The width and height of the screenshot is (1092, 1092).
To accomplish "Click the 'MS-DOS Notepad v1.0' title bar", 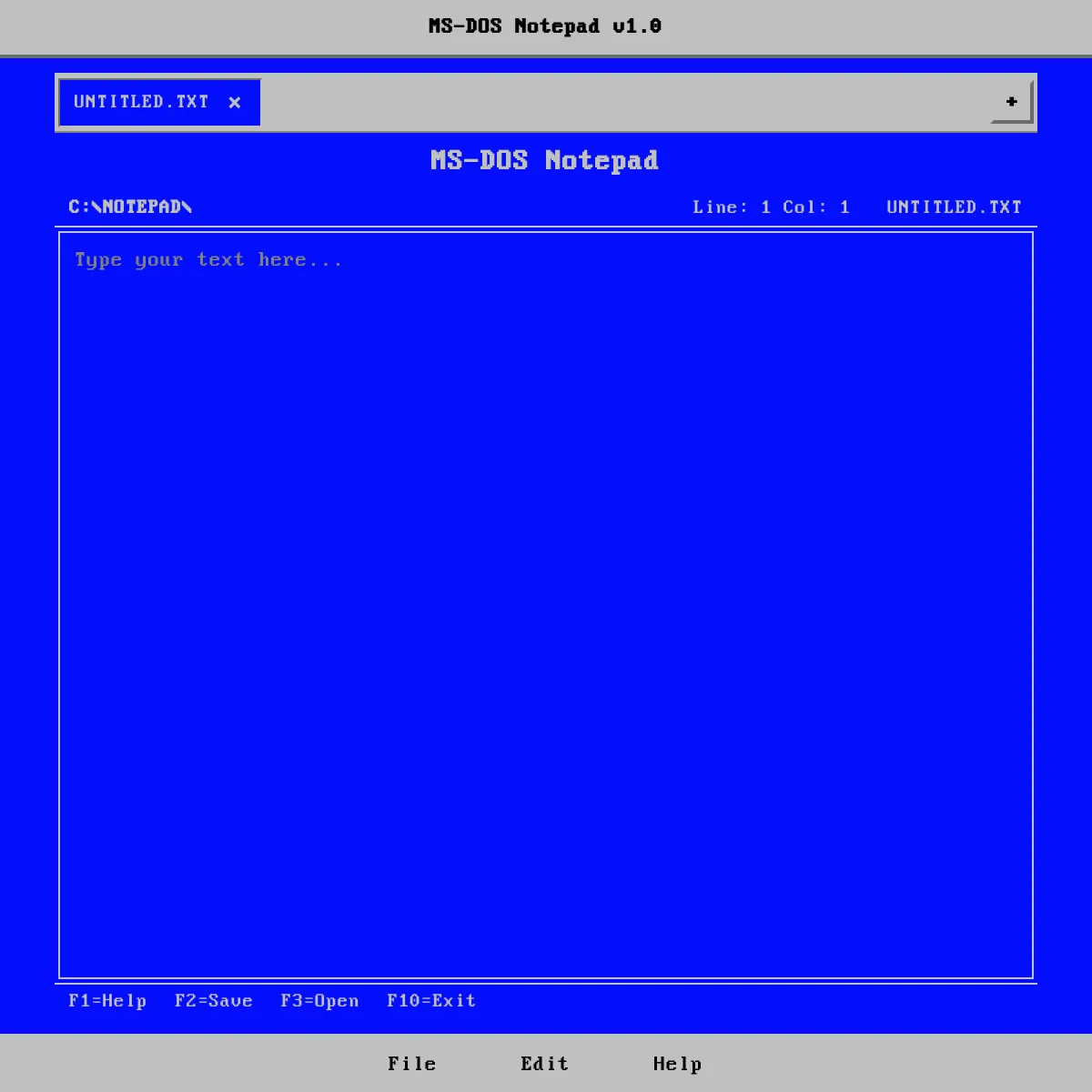I will (x=544, y=26).
